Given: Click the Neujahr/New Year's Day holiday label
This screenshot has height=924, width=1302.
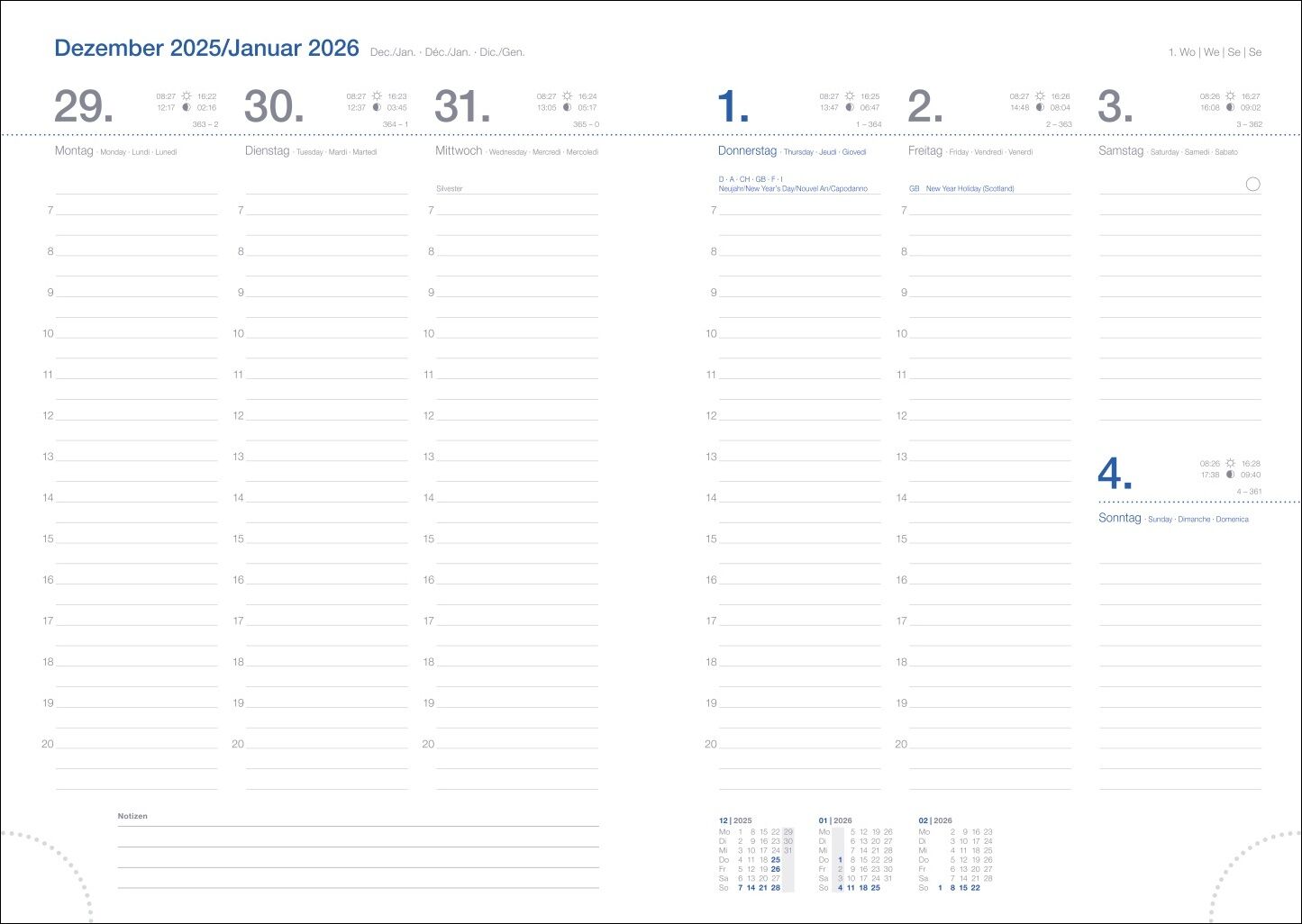Looking at the screenshot, I should click(x=793, y=189).
